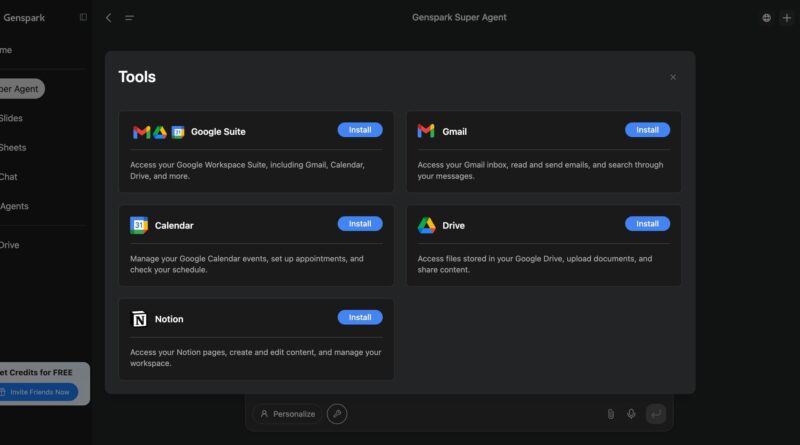Image resolution: width=800 pixels, height=445 pixels.
Task: Select Super Agent in sidebar
Action: click(x=20, y=89)
